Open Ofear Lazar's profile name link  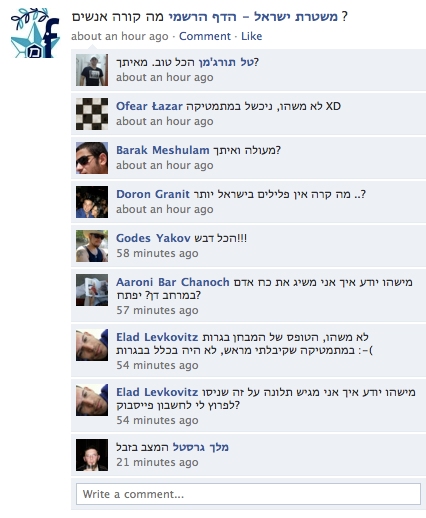coord(149,106)
